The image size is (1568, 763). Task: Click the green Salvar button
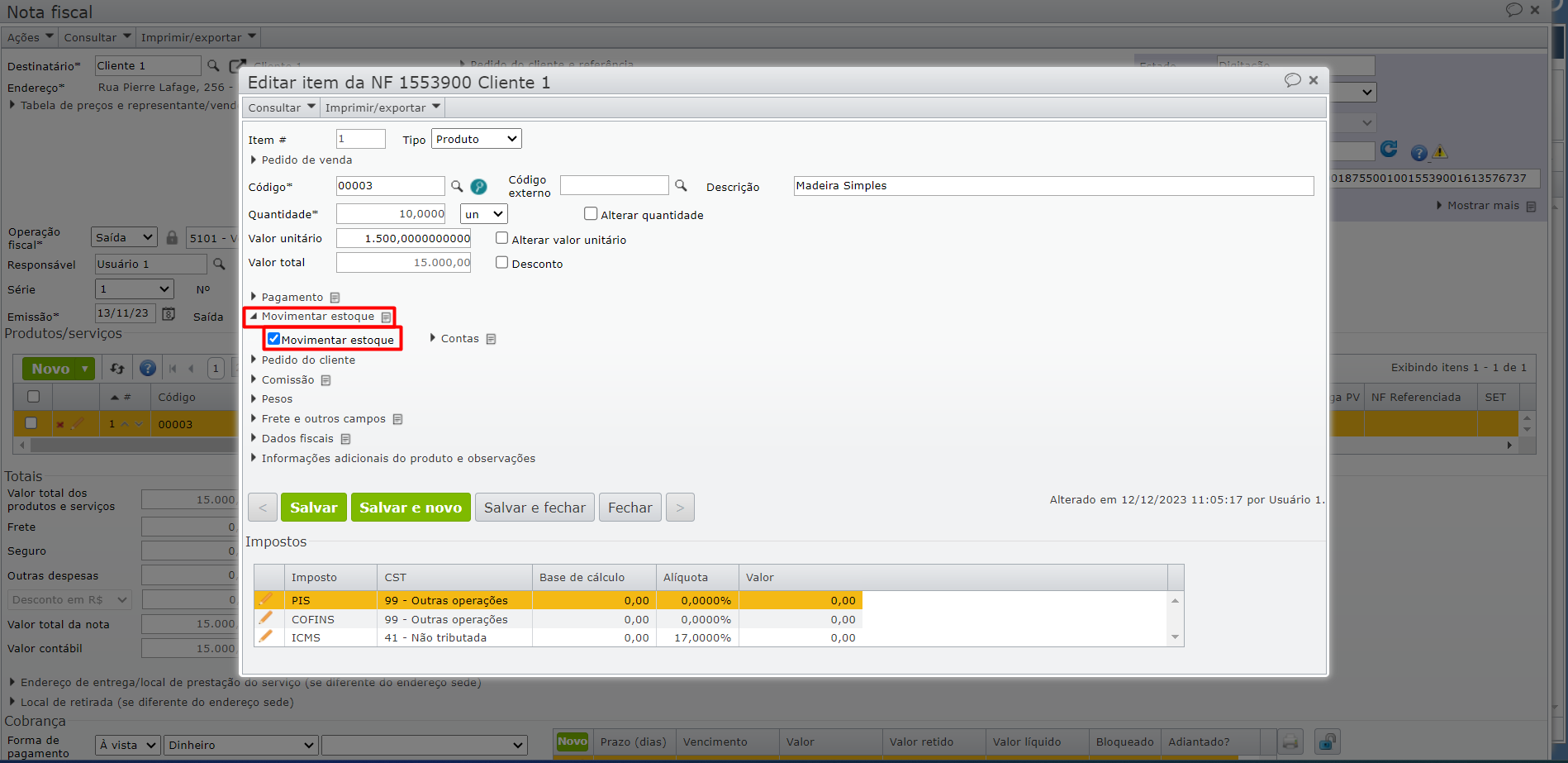[x=314, y=508]
